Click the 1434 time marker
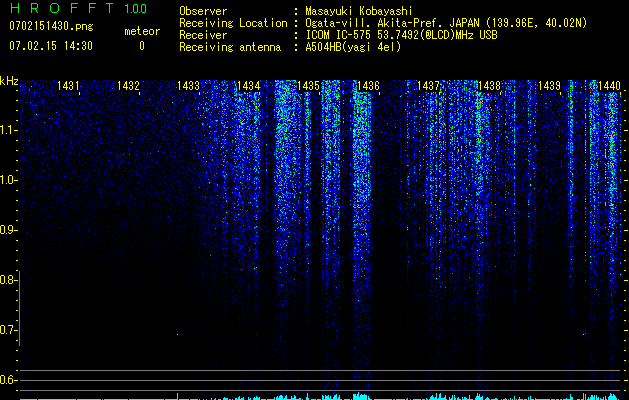Image resolution: width=629 pixels, height=400 pixels. click(249, 85)
